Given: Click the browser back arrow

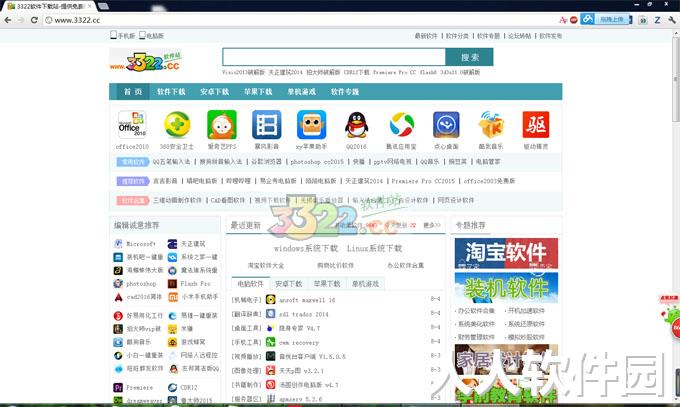Looking at the screenshot, I should pyautogui.click(x=7, y=20).
